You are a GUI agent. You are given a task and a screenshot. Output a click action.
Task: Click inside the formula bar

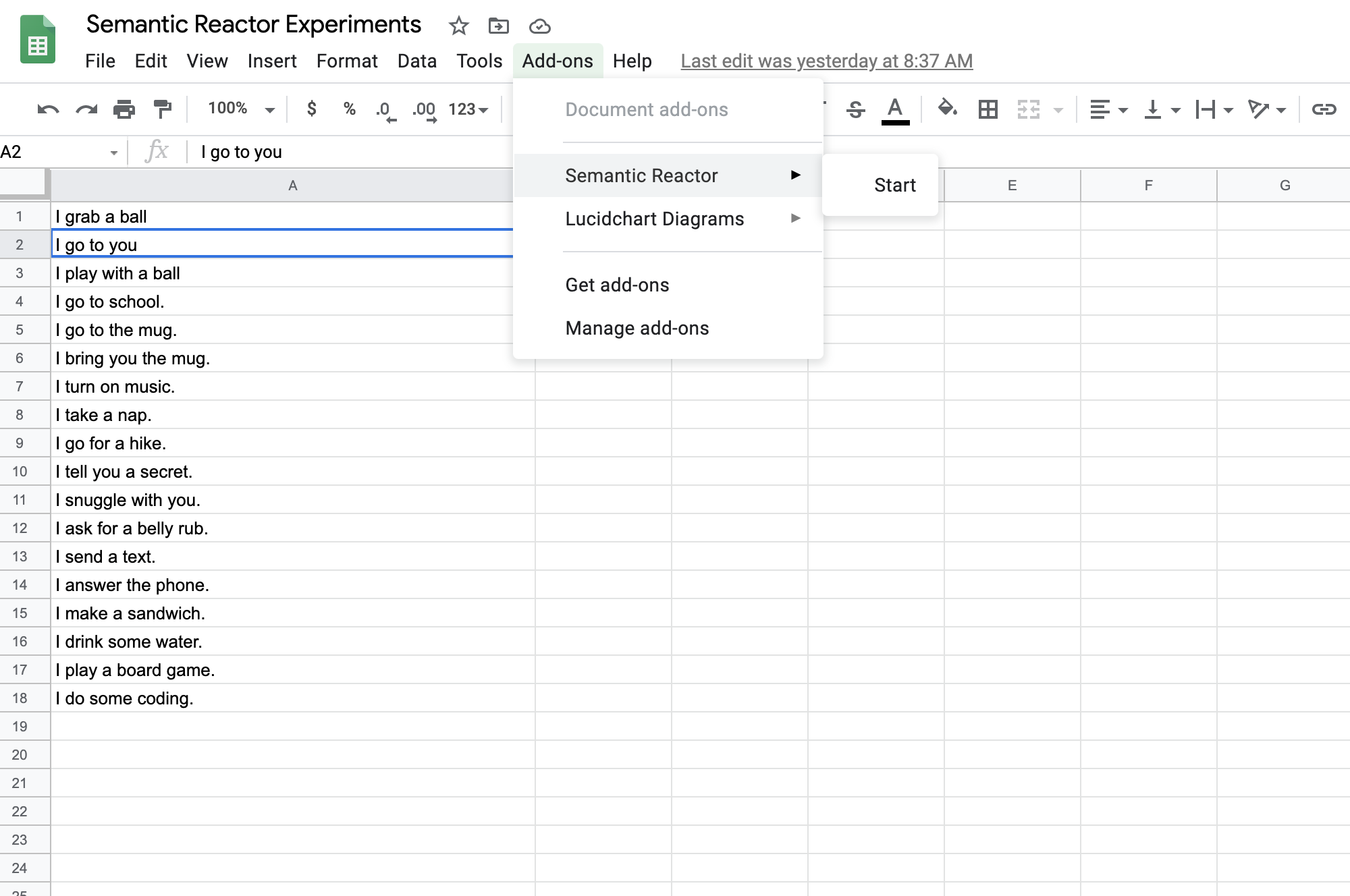(x=337, y=151)
